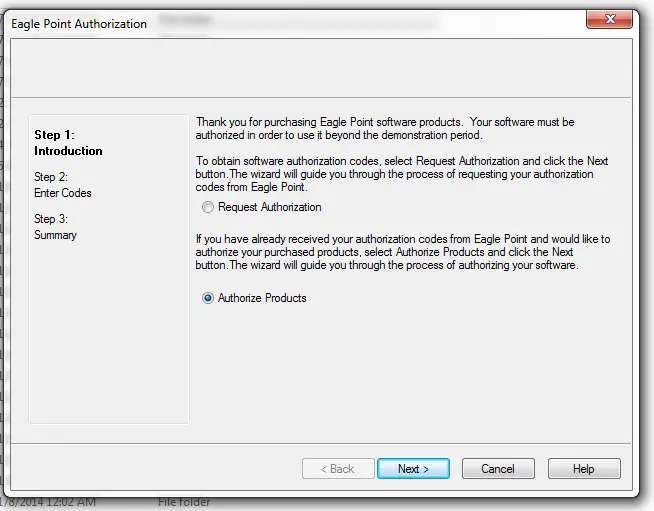Click the disabled Back button

[x=338, y=468]
